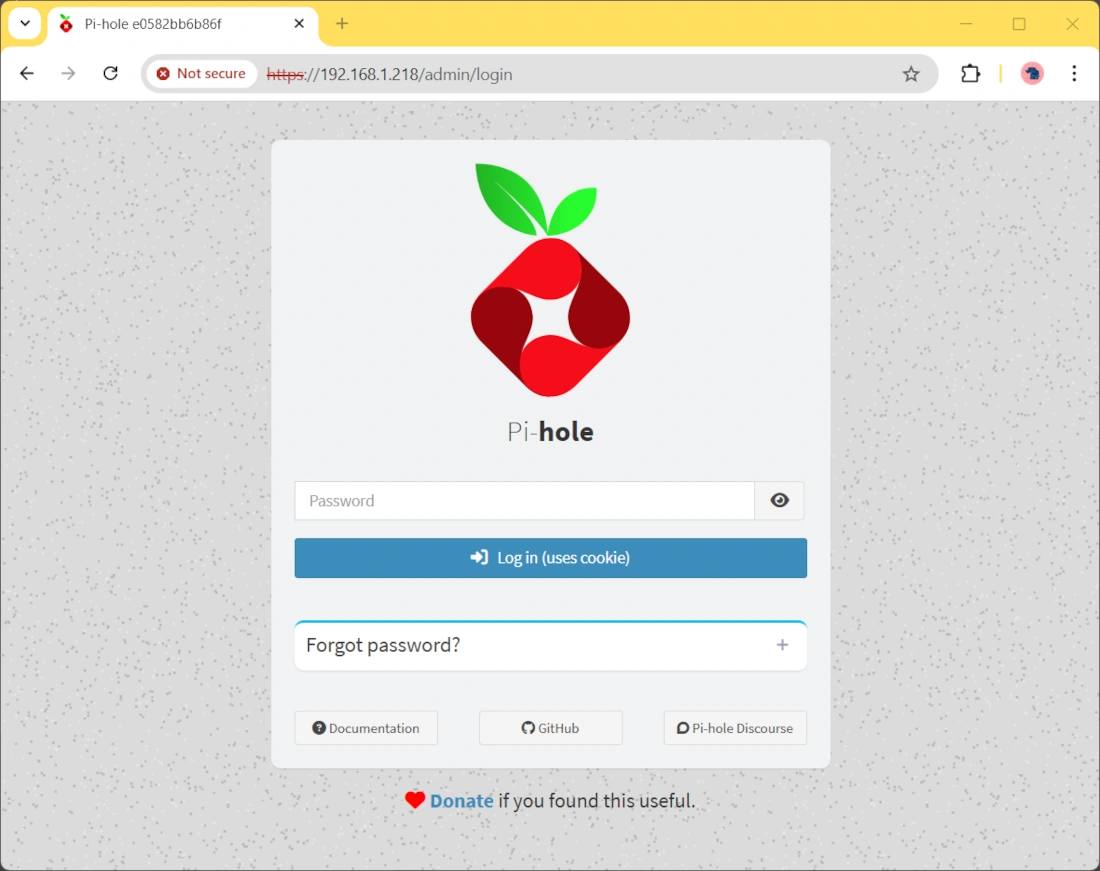Follow the Donate link
This screenshot has height=871, width=1100.
click(x=461, y=800)
